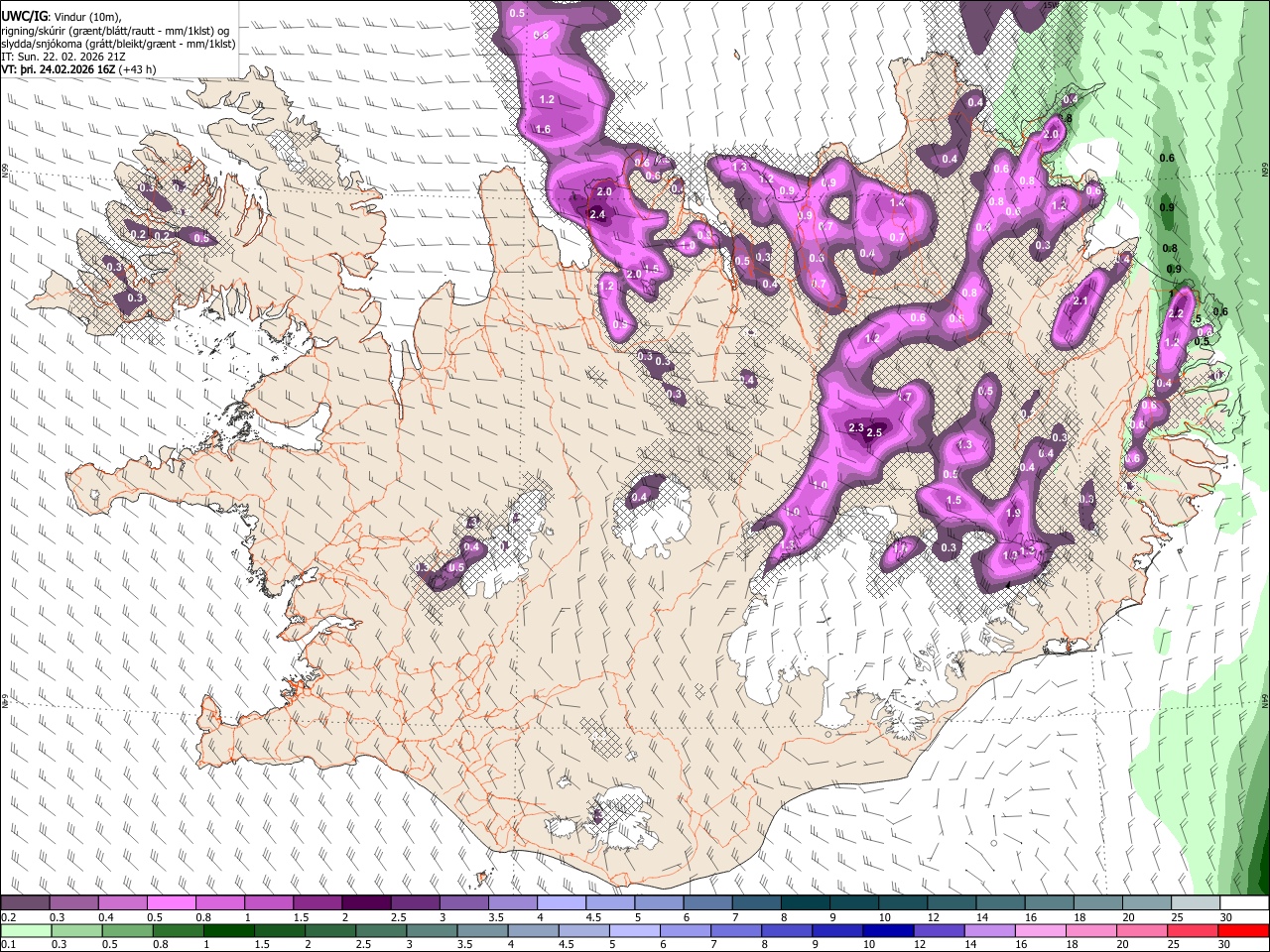Viewport: 1270px width, 952px height.
Task: Click the "slydda/snjókoma" description line
Action: click(118, 44)
